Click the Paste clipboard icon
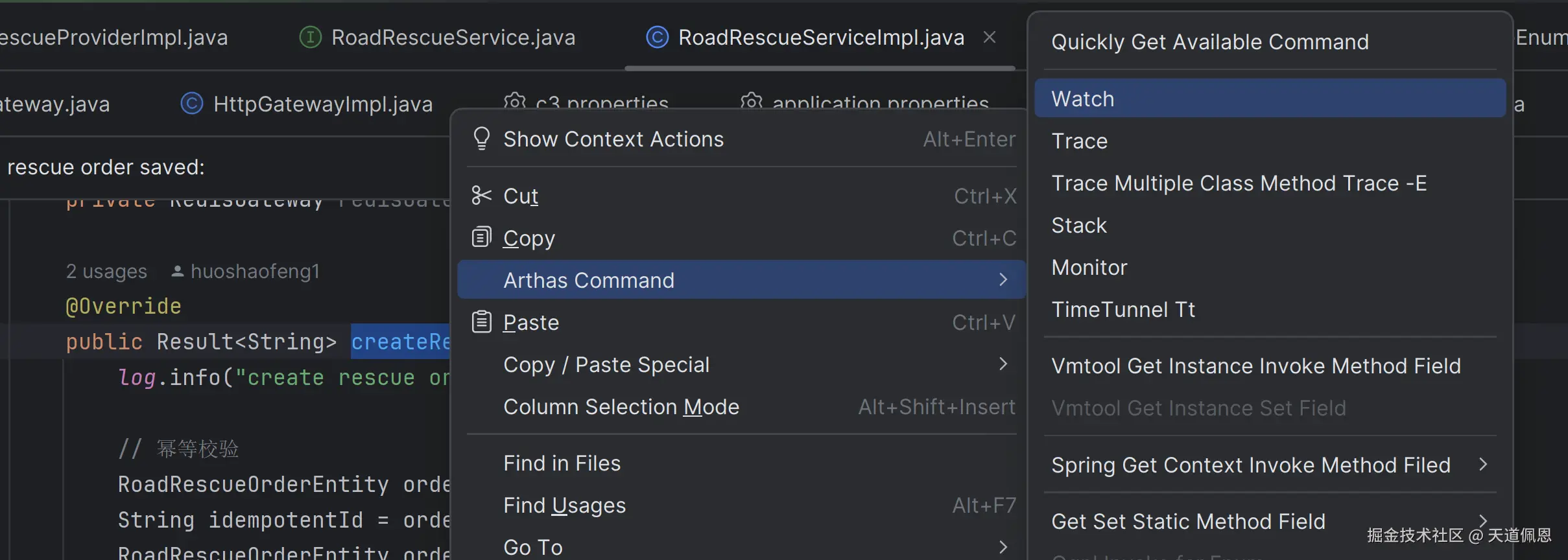The image size is (1568, 560). click(481, 322)
